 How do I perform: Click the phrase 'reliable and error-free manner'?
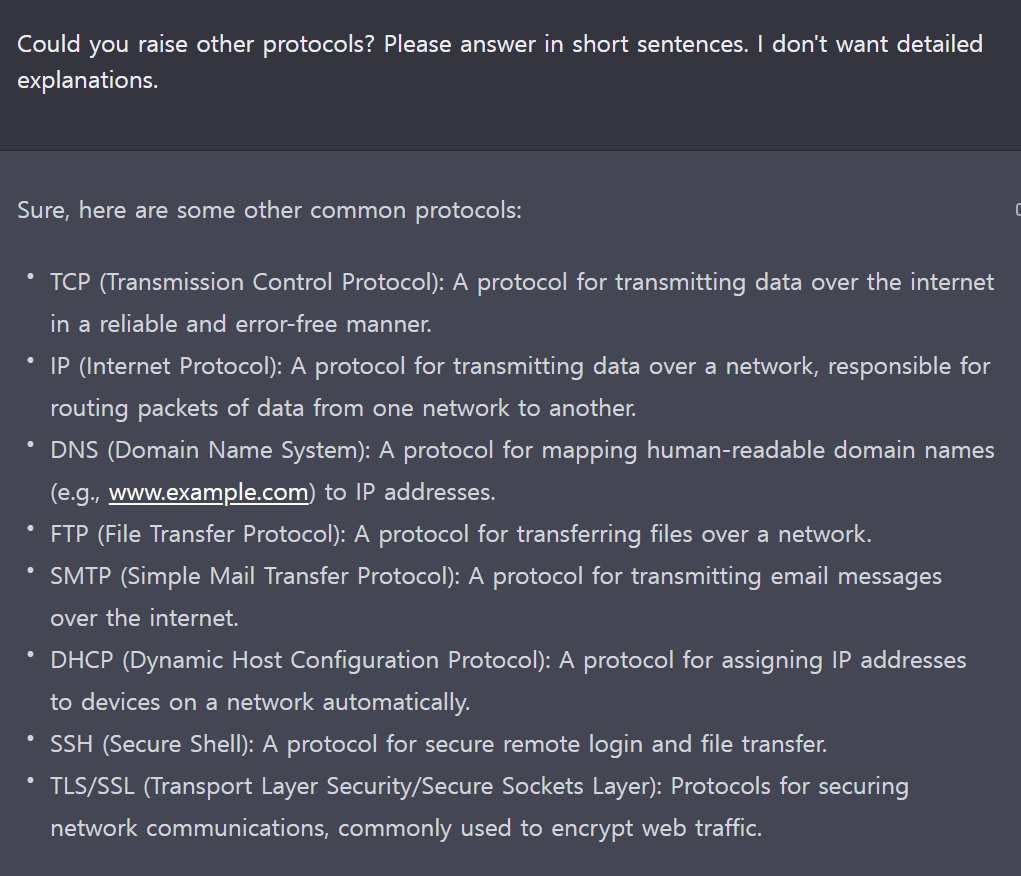coord(266,324)
